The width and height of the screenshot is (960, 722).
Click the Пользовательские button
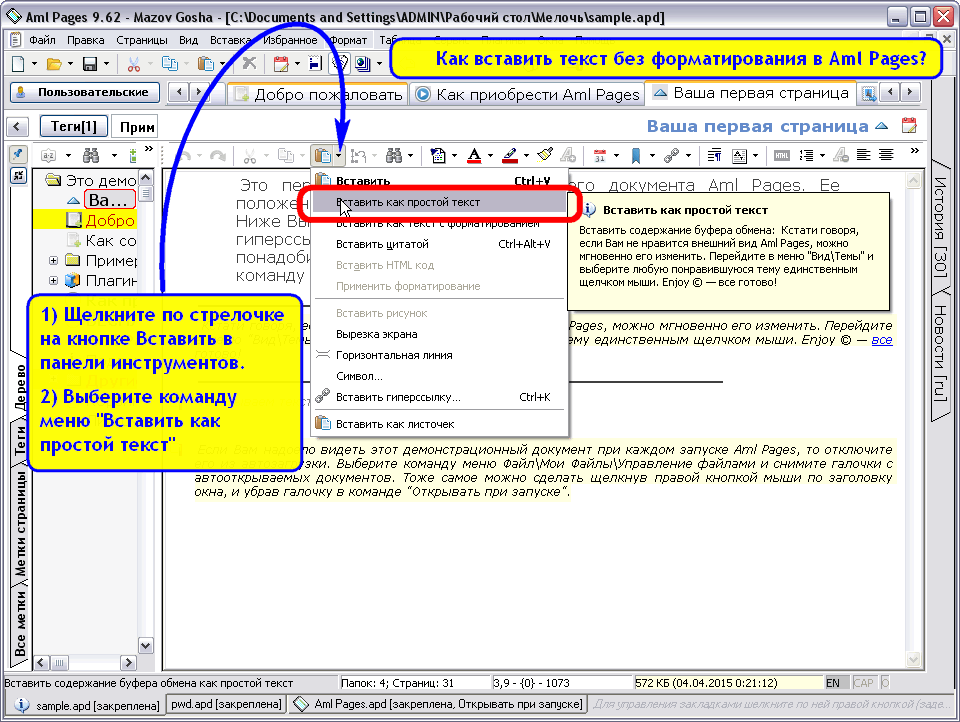click(x=84, y=92)
